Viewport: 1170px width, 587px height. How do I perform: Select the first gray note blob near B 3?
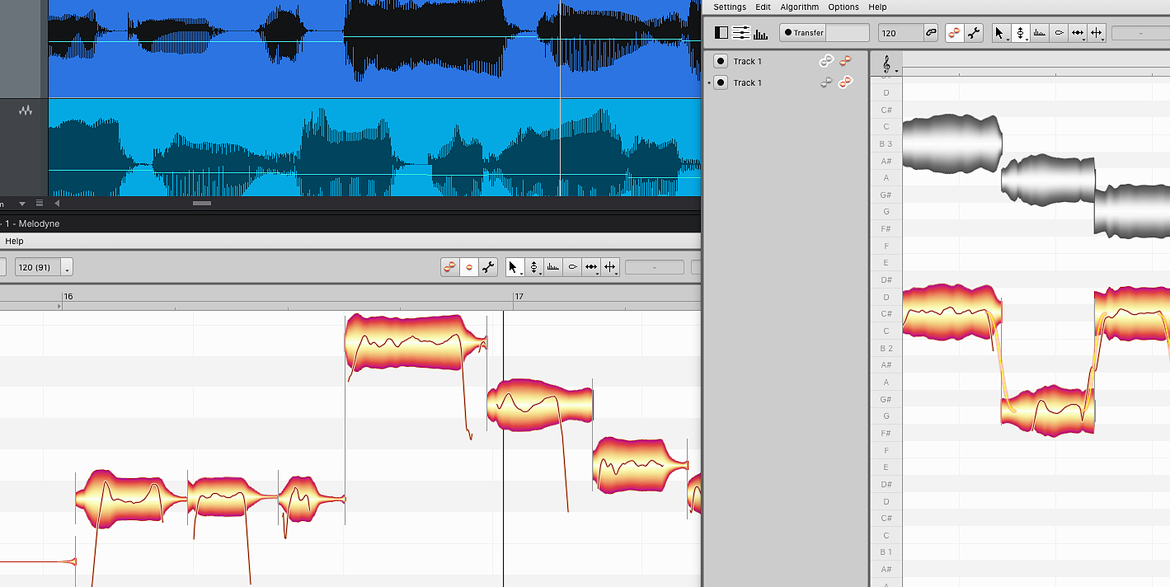952,143
